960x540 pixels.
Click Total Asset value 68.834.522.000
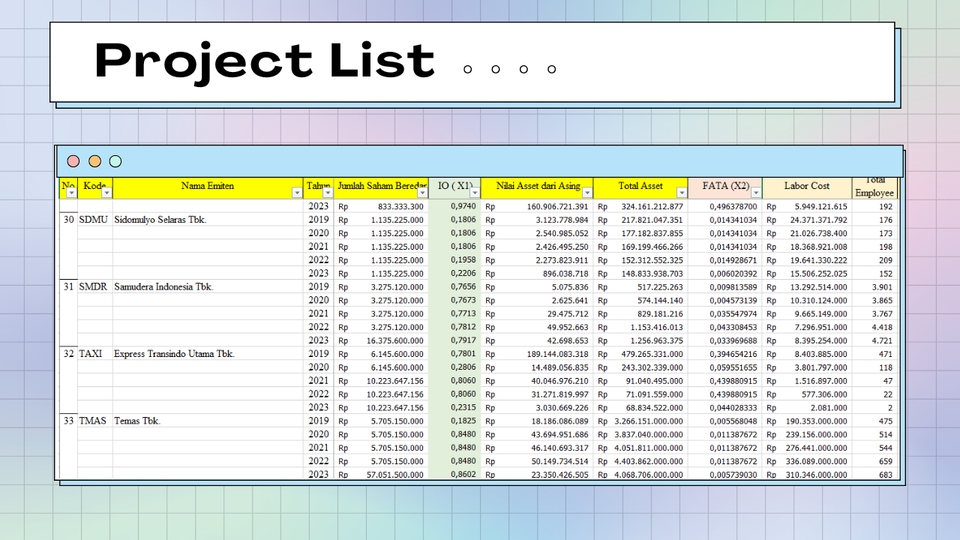654,408
